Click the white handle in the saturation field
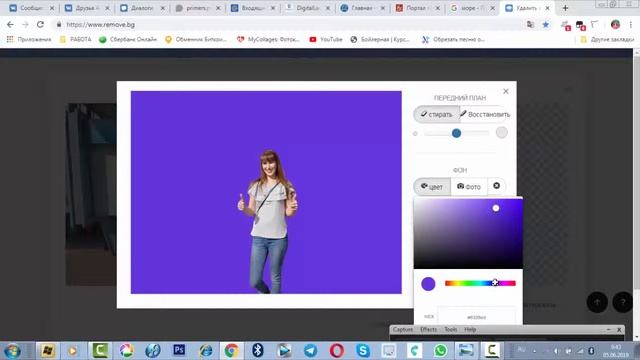 pyautogui.click(x=496, y=208)
